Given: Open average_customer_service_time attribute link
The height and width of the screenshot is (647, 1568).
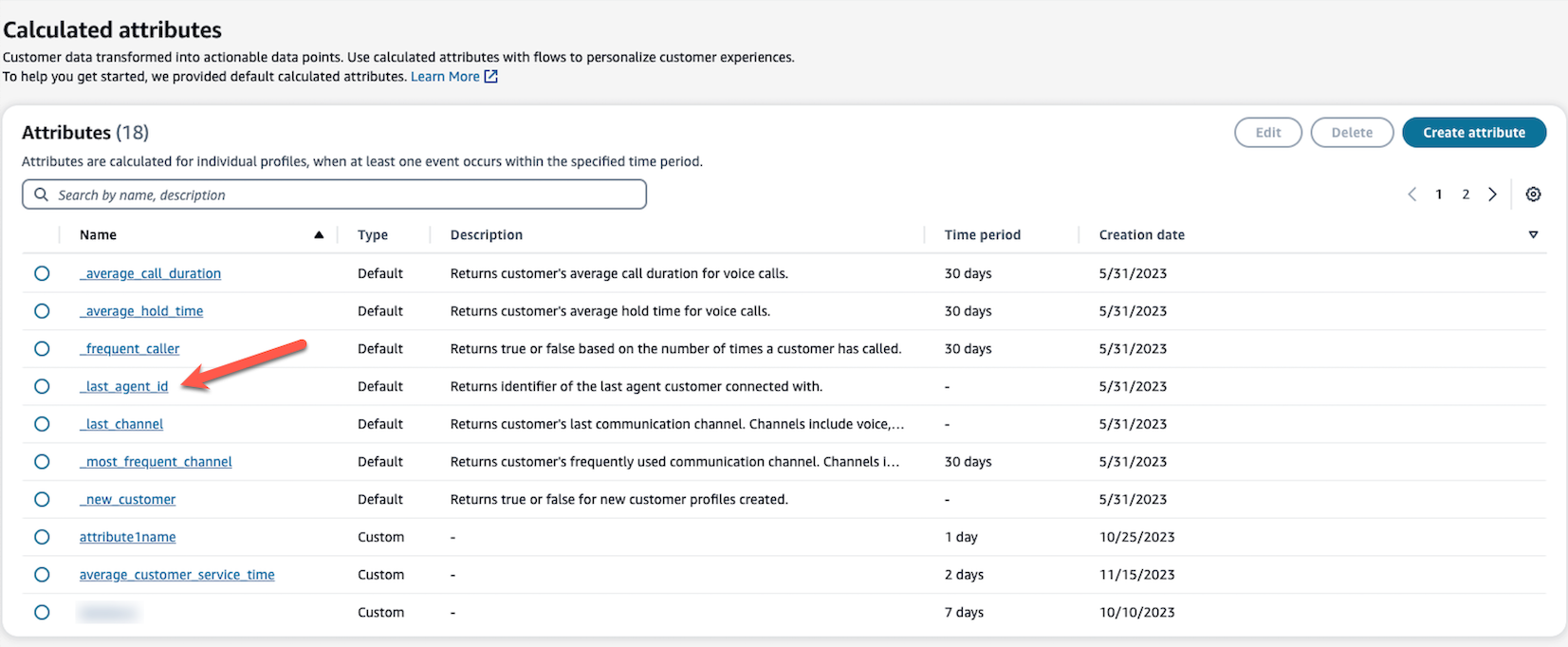Looking at the screenshot, I should pos(176,575).
